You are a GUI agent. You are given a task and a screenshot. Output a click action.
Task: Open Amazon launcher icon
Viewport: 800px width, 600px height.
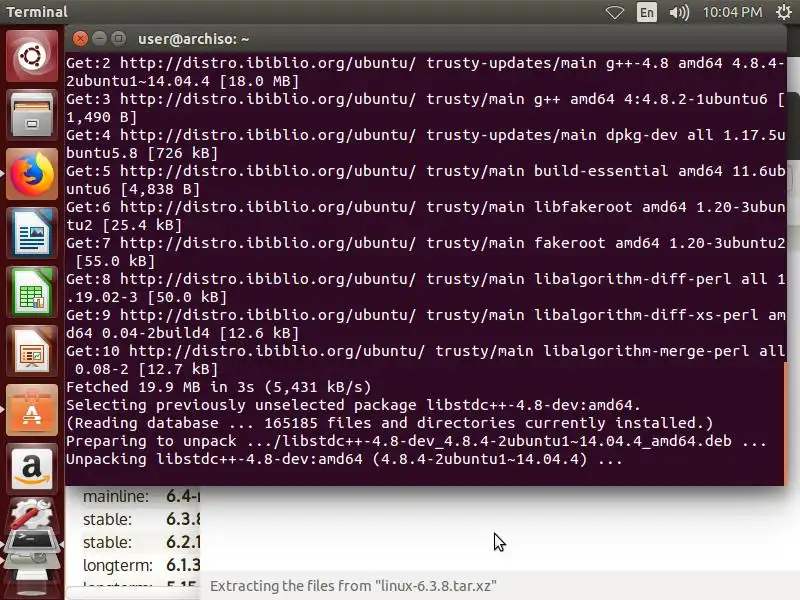coord(32,470)
